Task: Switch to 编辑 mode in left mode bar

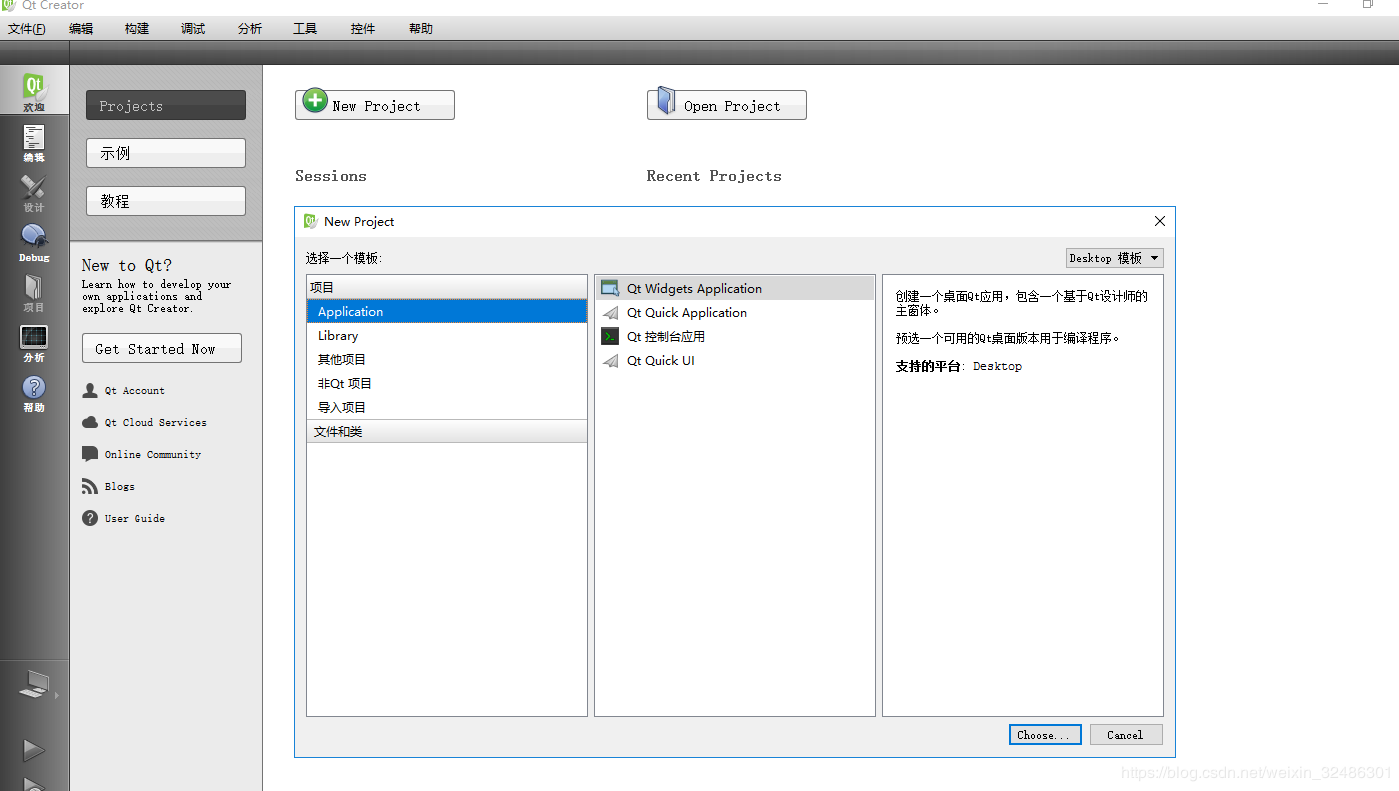Action: click(x=34, y=143)
